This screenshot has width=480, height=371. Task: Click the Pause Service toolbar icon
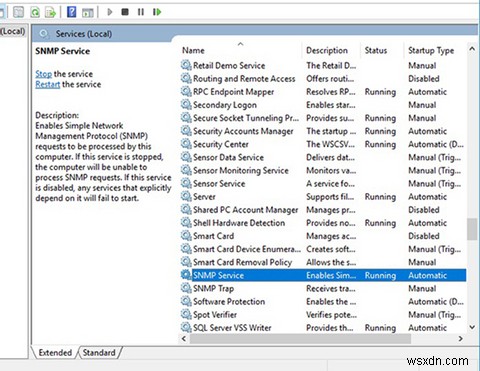141,12
